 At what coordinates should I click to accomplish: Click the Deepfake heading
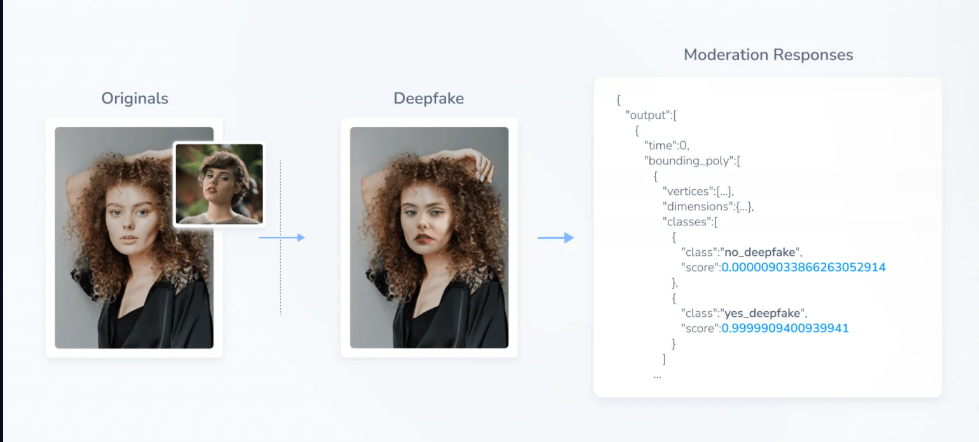coord(429,99)
